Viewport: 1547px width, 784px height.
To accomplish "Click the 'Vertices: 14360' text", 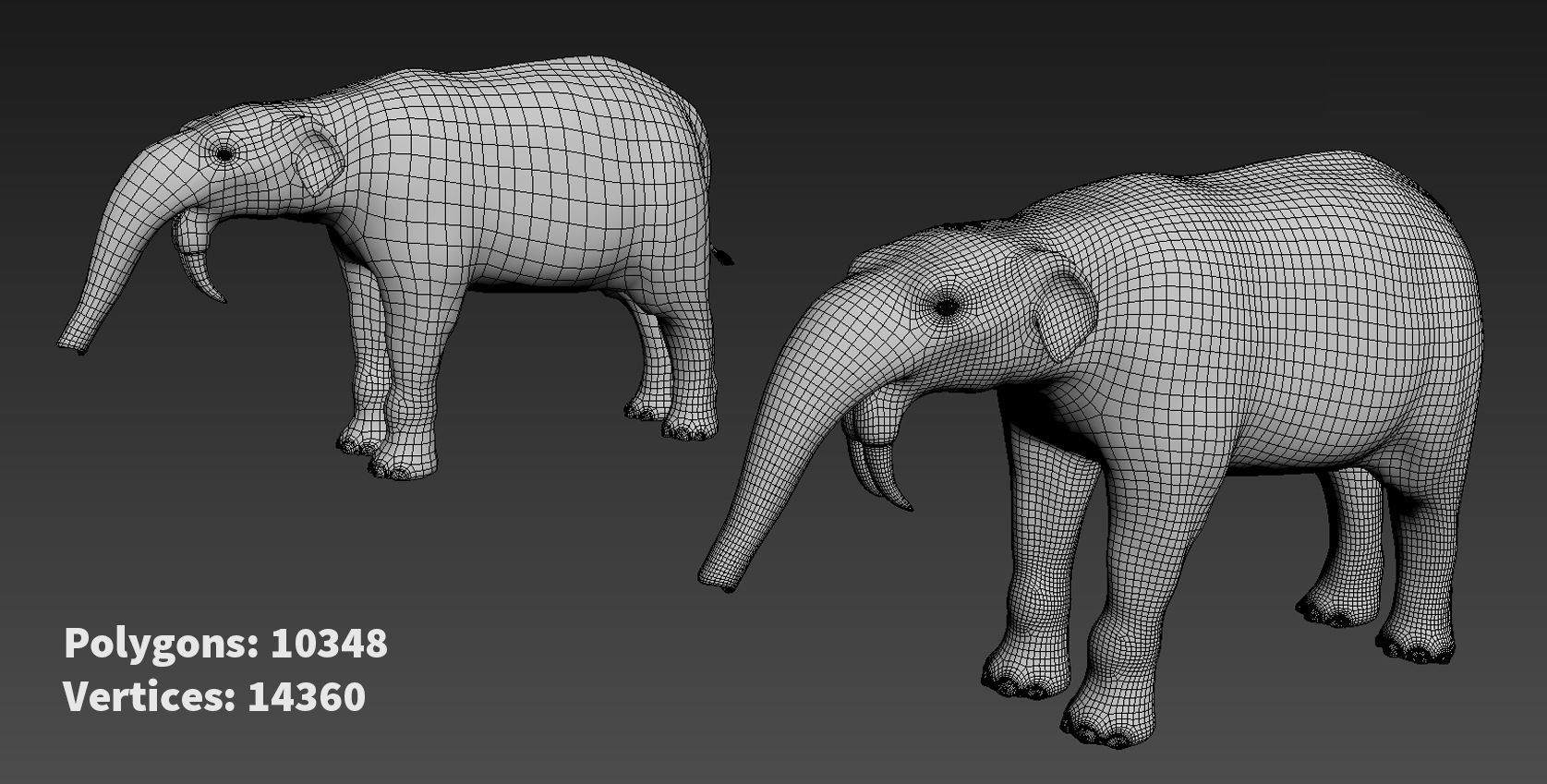I will 214,696.
